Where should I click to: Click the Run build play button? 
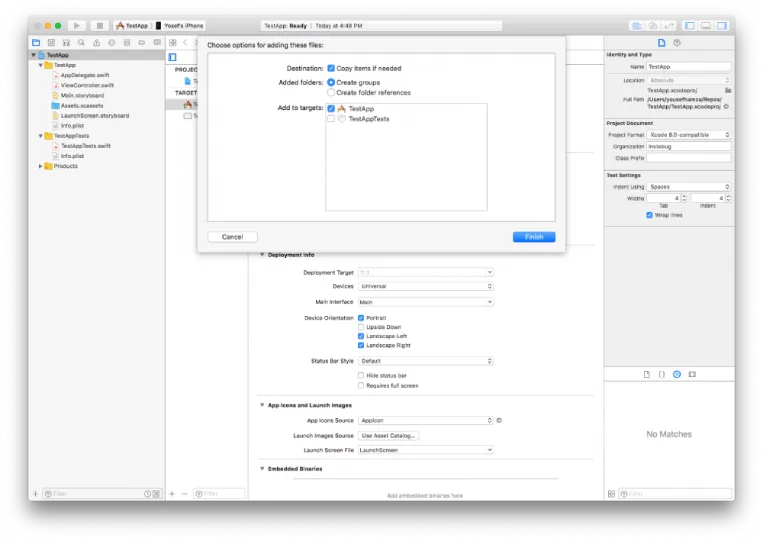pyautogui.click(x=76, y=26)
